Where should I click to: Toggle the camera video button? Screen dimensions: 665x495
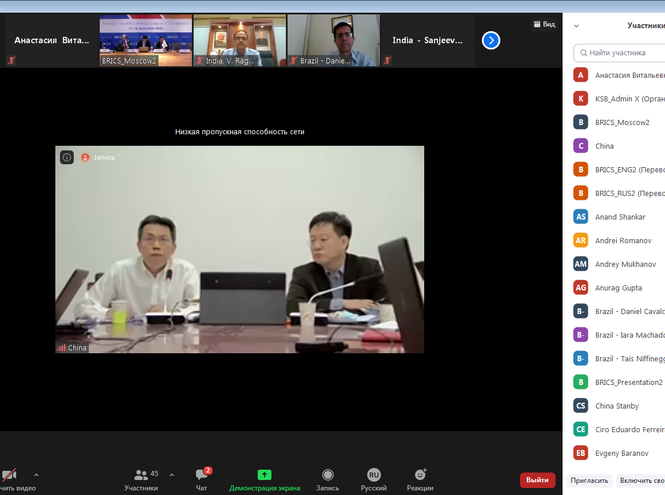10,476
